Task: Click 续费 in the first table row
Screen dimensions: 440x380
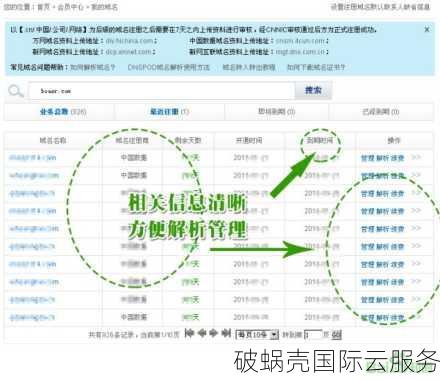Action: 397,158
